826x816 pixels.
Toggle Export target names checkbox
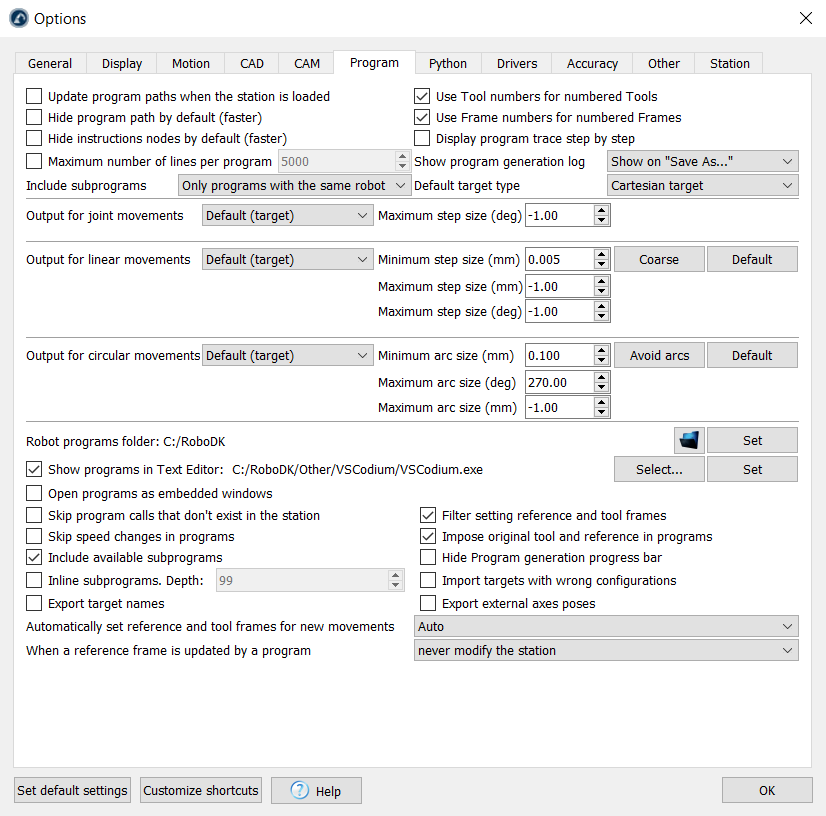click(x=35, y=603)
